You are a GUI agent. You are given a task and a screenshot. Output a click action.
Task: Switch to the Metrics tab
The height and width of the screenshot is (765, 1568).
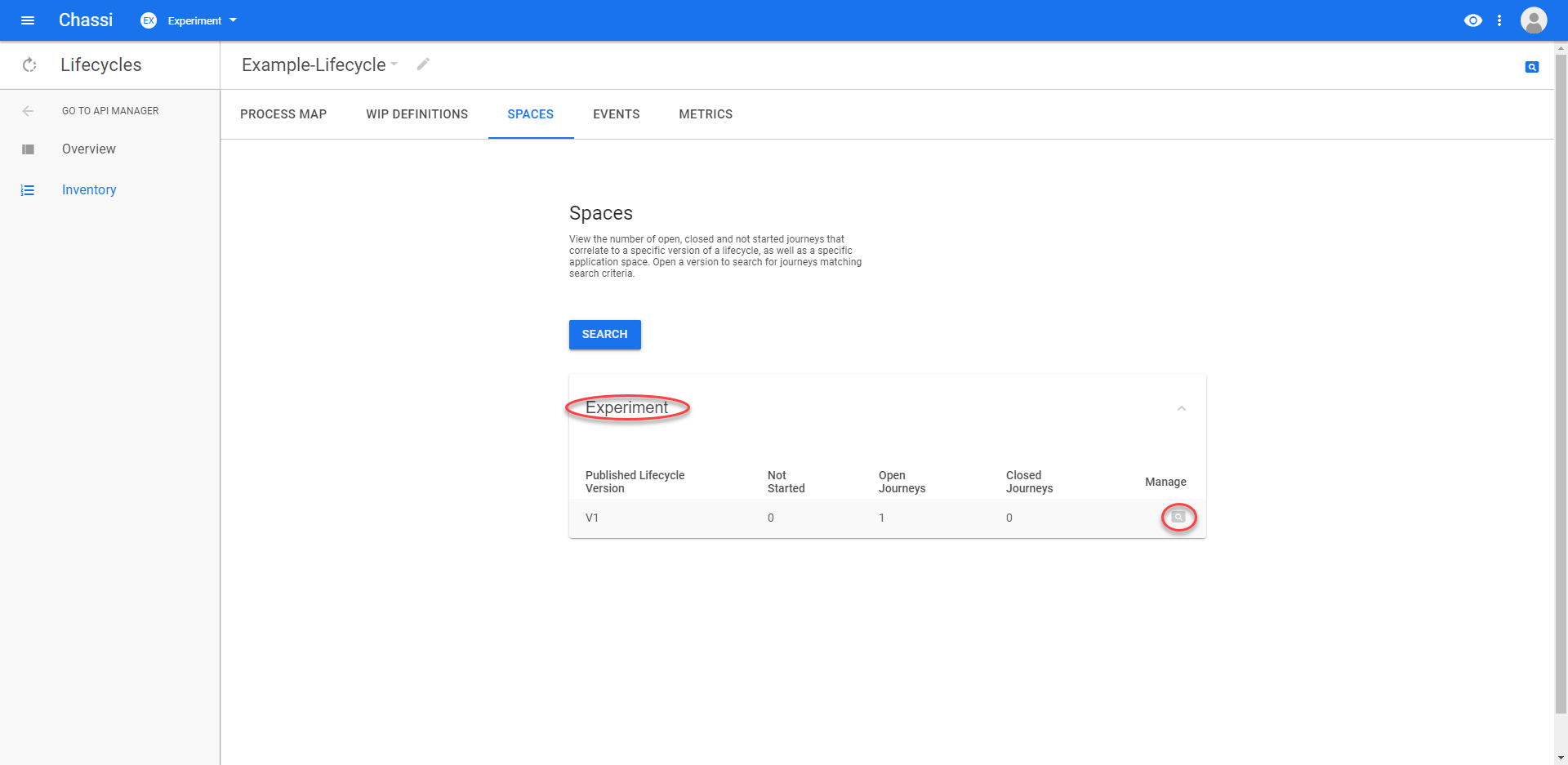click(x=706, y=114)
